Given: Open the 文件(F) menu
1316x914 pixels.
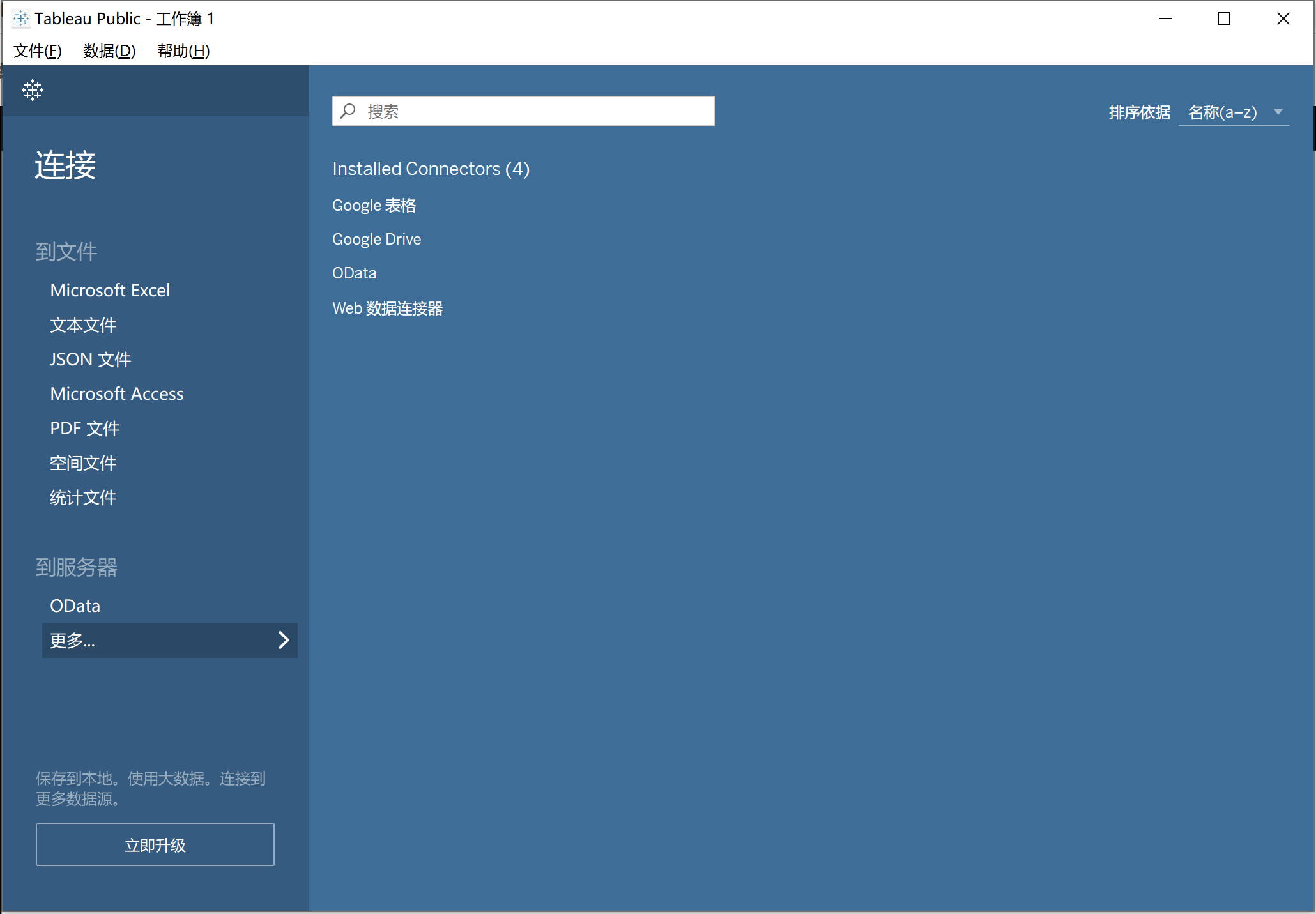Looking at the screenshot, I should (x=37, y=50).
